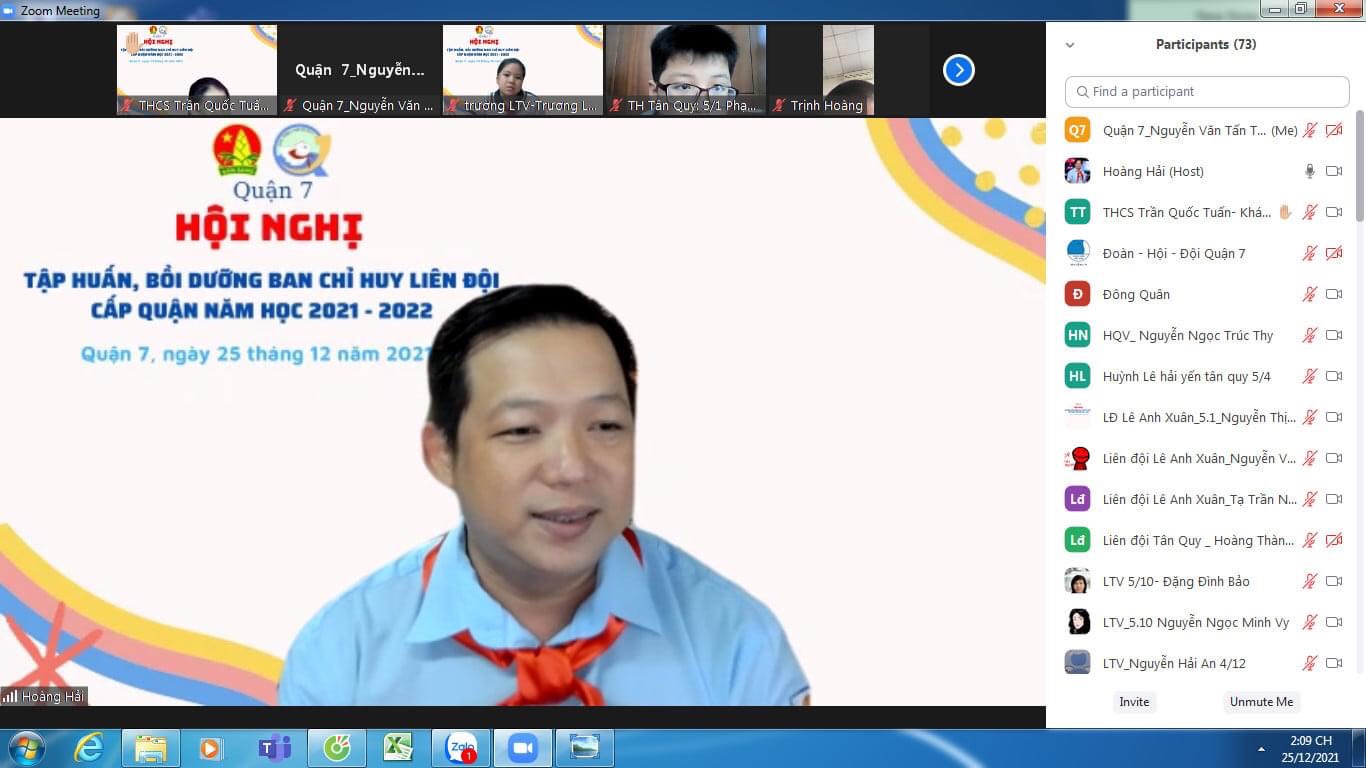Toggle the camera icon for Liên đội Tân Quy
Image resolution: width=1366 pixels, height=768 pixels.
[x=1334, y=540]
